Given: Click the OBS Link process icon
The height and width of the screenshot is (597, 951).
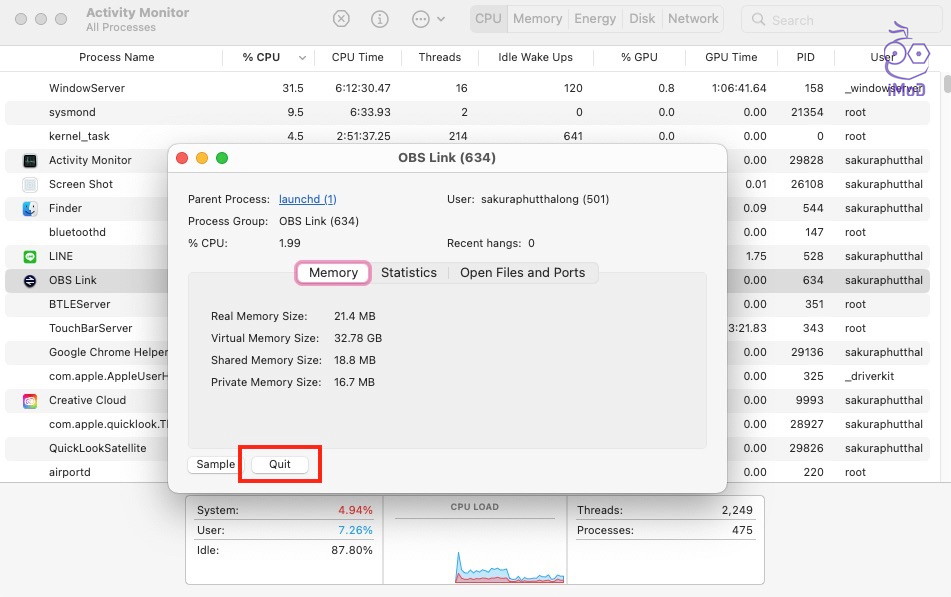Looking at the screenshot, I should pyautogui.click(x=30, y=280).
